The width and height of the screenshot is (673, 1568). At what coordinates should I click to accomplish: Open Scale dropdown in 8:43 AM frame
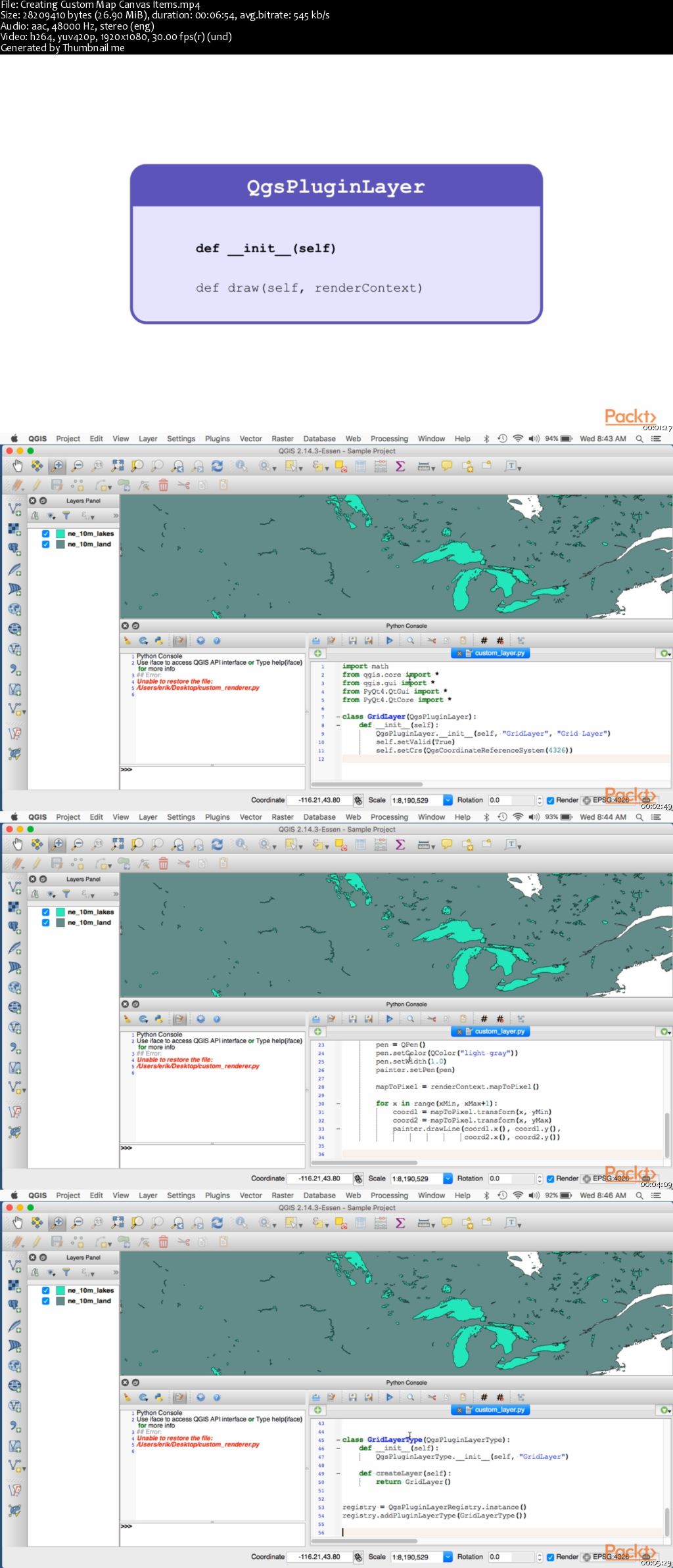pyautogui.click(x=448, y=800)
